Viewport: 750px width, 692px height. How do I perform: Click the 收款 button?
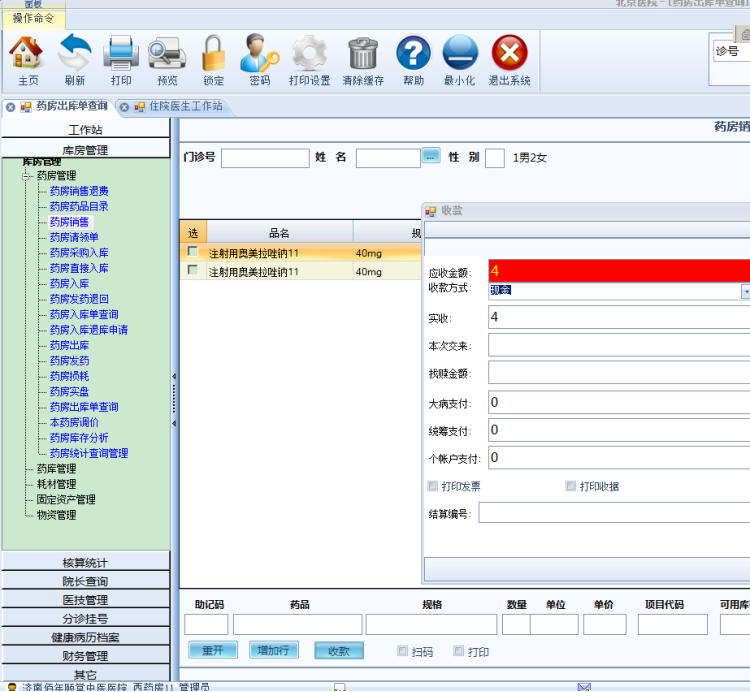click(x=339, y=650)
